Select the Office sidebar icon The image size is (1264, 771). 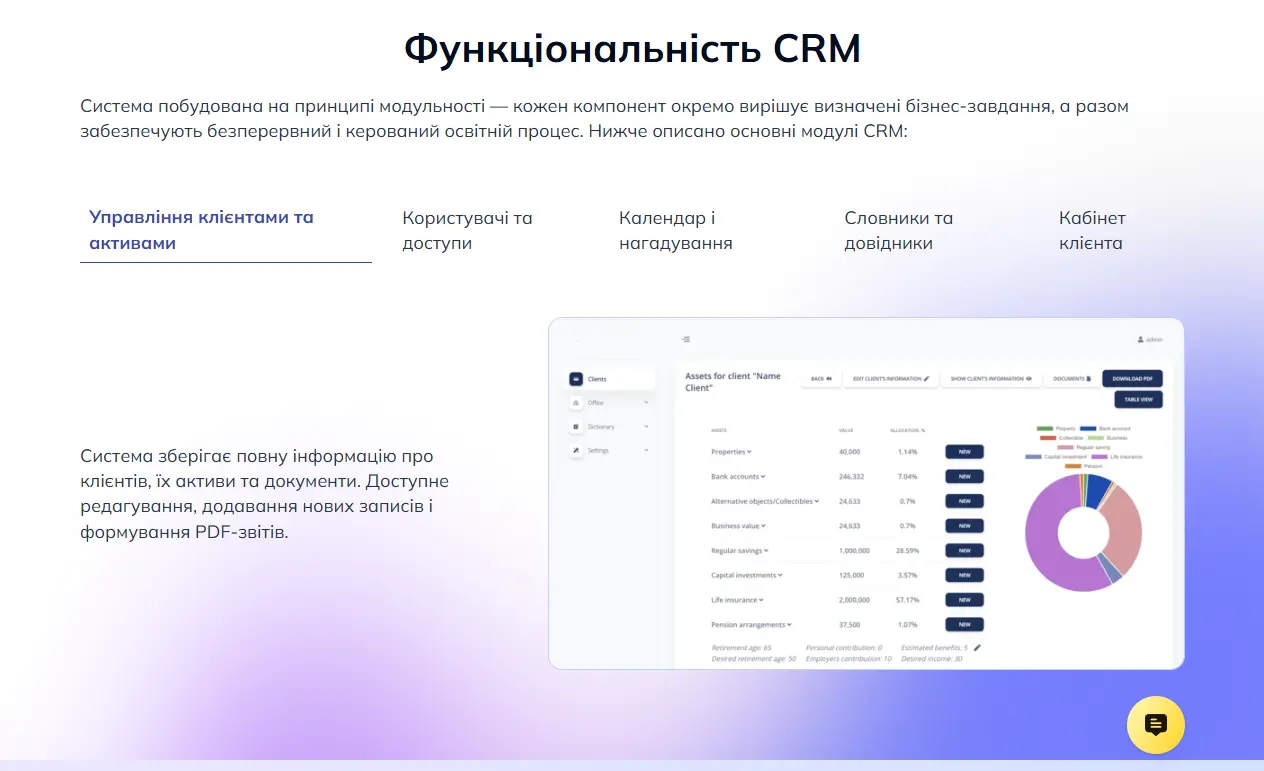point(576,403)
